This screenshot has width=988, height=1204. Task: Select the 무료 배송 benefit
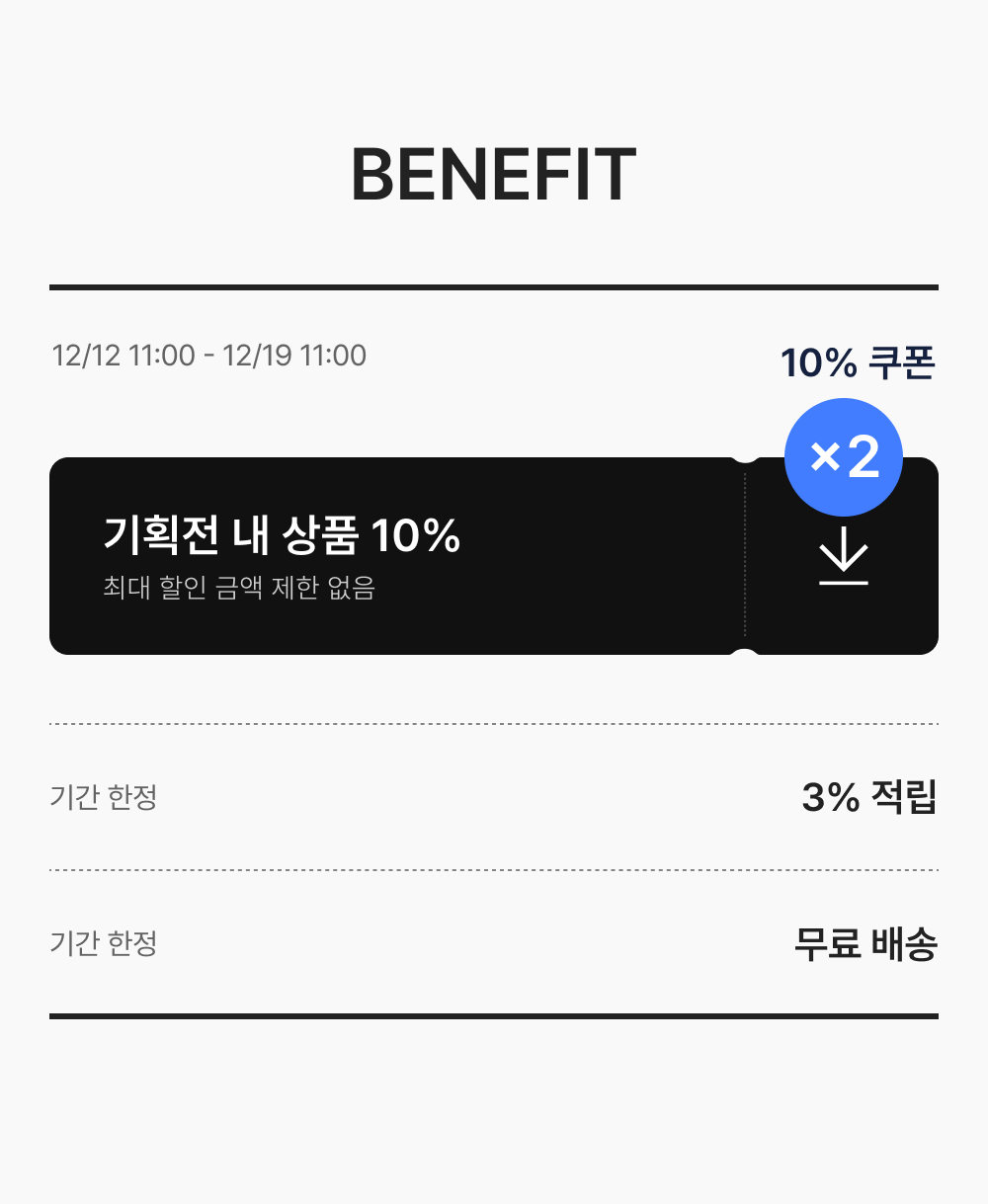click(865, 944)
